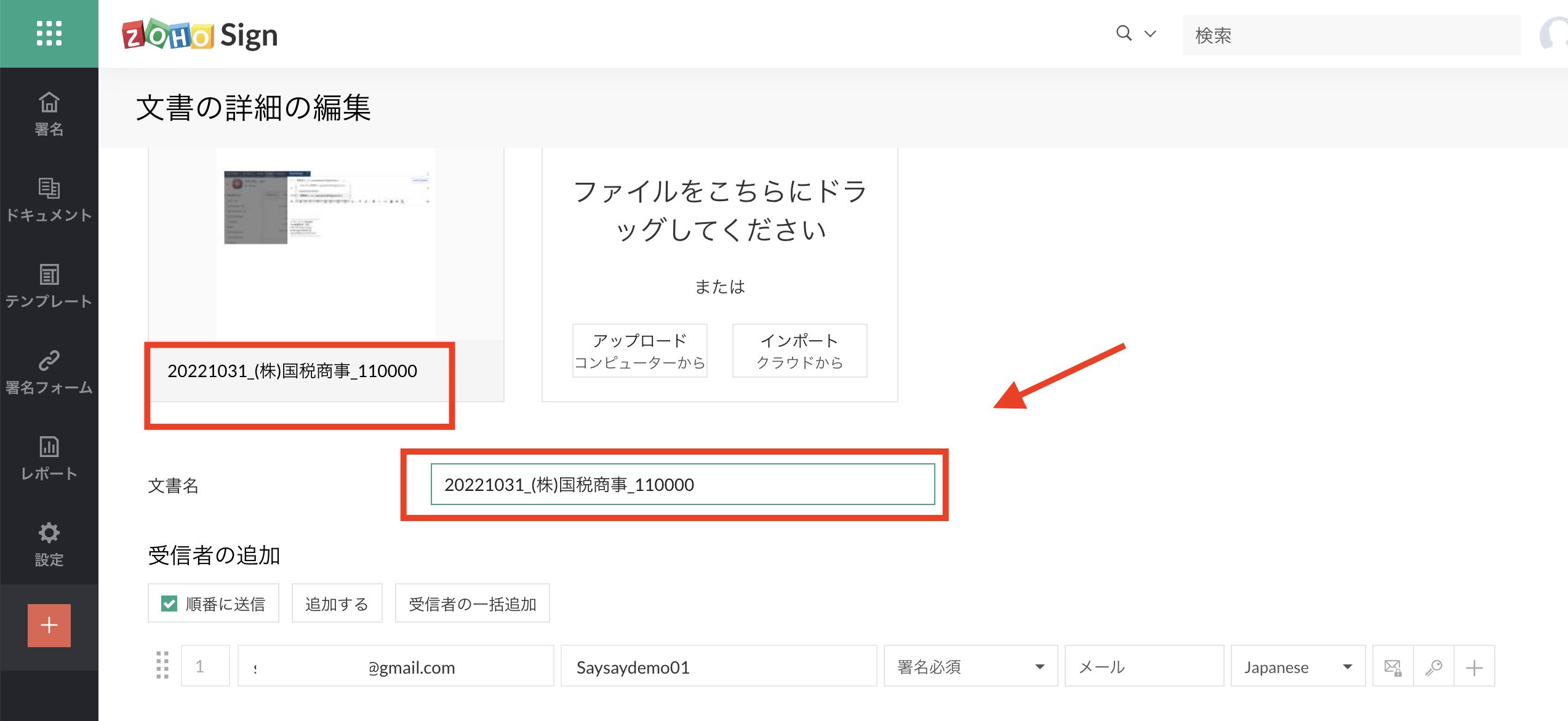The width and height of the screenshot is (1568, 721).
Task: Expand the search filter chevron
Action: [x=1150, y=34]
